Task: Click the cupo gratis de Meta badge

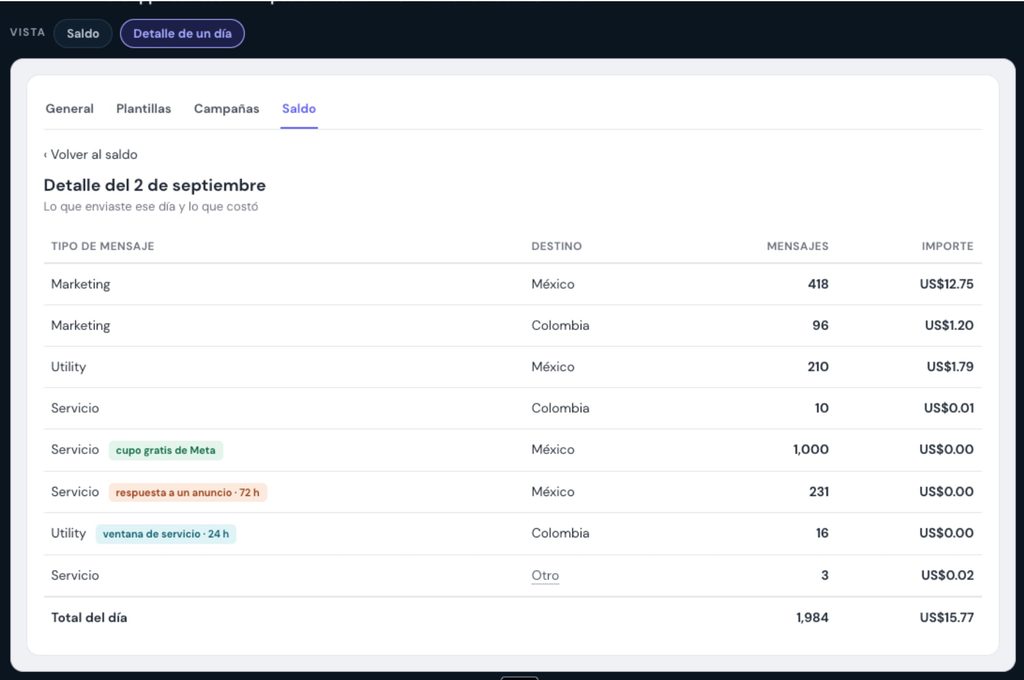Action: click(x=166, y=450)
